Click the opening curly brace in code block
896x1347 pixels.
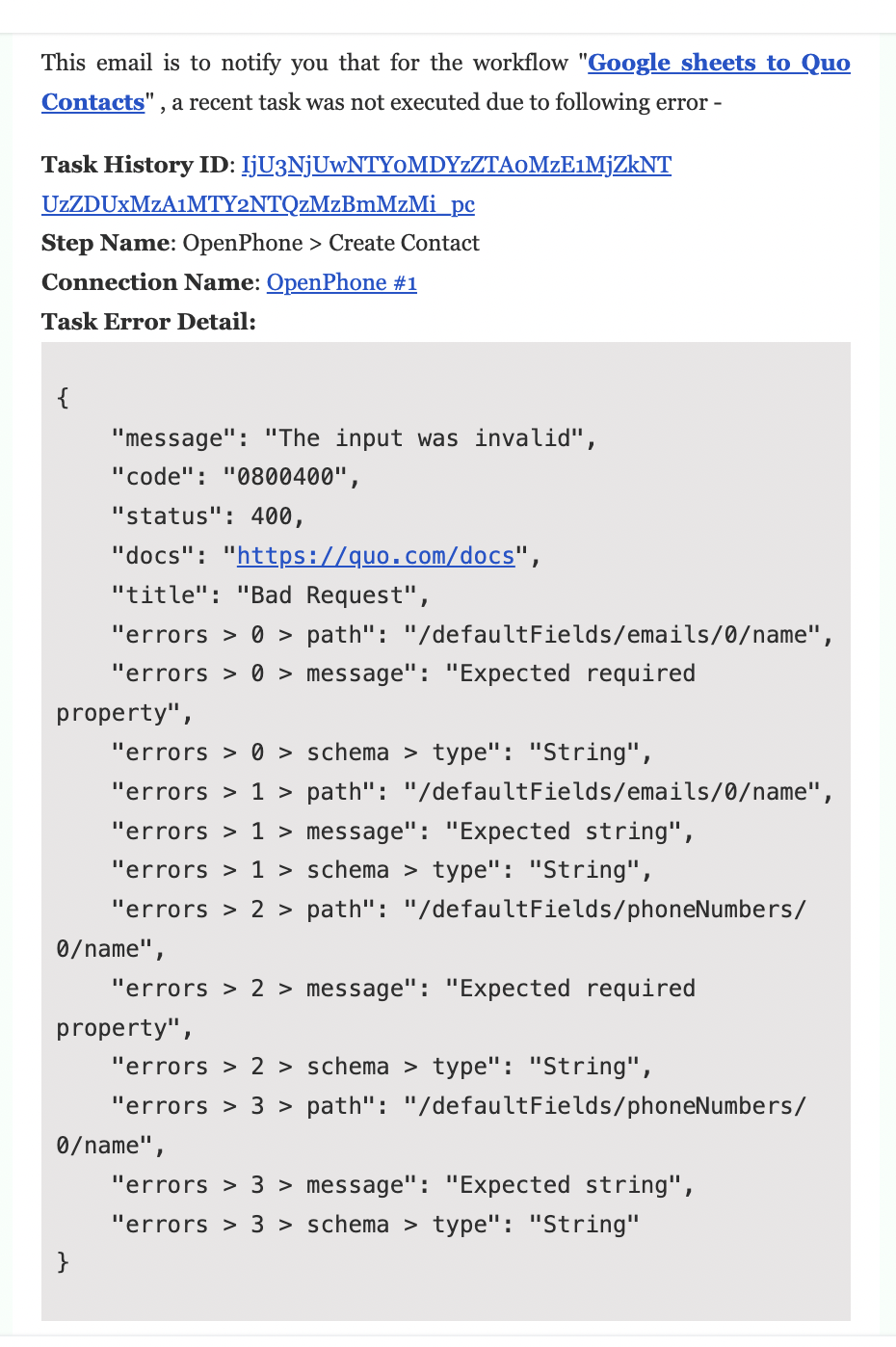63,398
